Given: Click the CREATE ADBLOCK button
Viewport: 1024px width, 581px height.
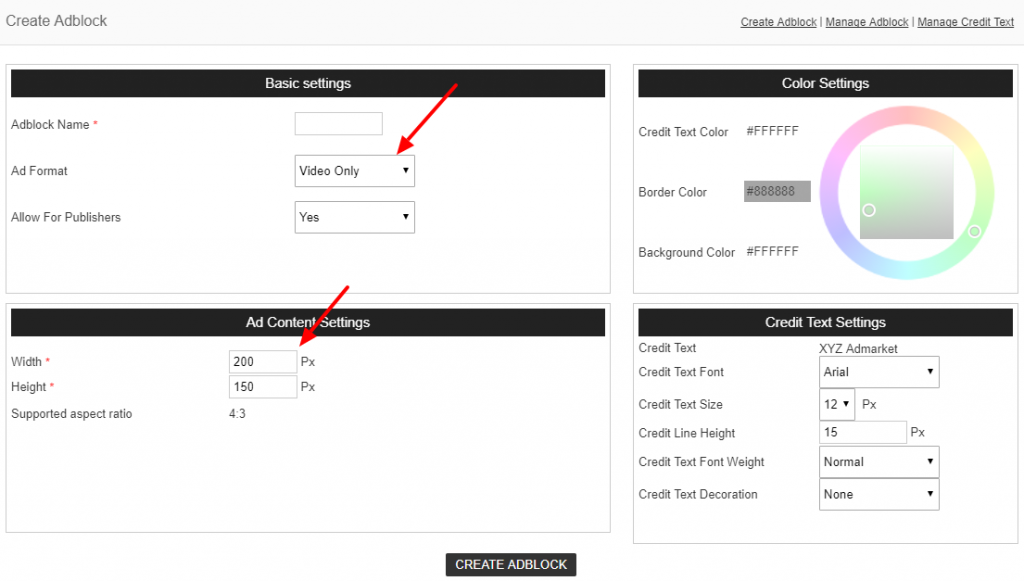Looking at the screenshot, I should click(x=511, y=565).
